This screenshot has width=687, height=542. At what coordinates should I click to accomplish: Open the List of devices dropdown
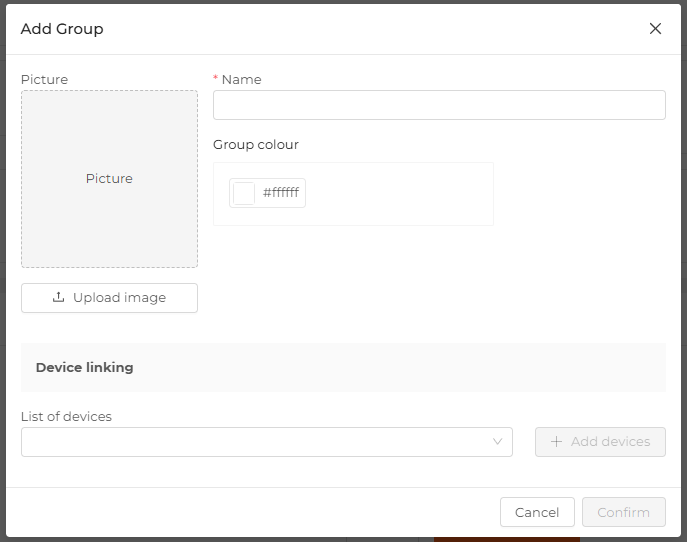pyautogui.click(x=267, y=442)
